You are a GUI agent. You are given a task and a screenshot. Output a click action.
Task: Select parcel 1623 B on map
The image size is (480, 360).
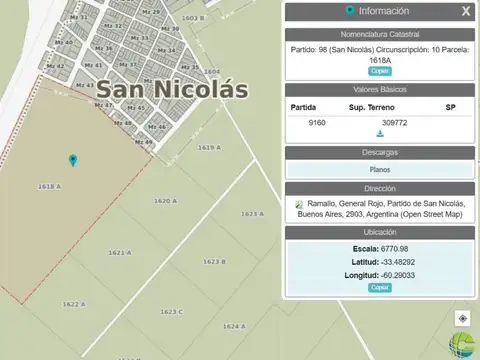(x=214, y=262)
